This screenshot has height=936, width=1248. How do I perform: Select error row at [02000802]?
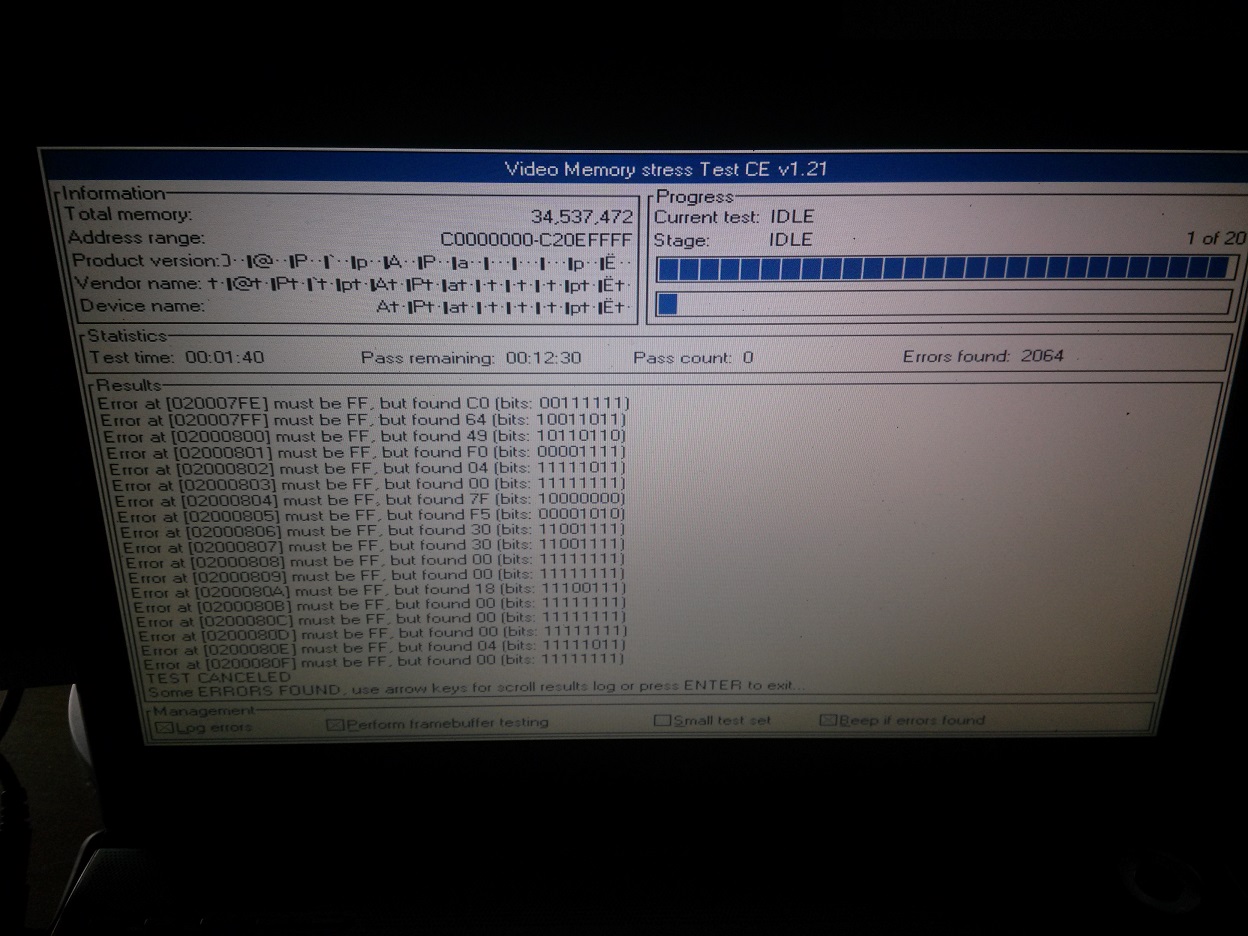click(x=368, y=468)
